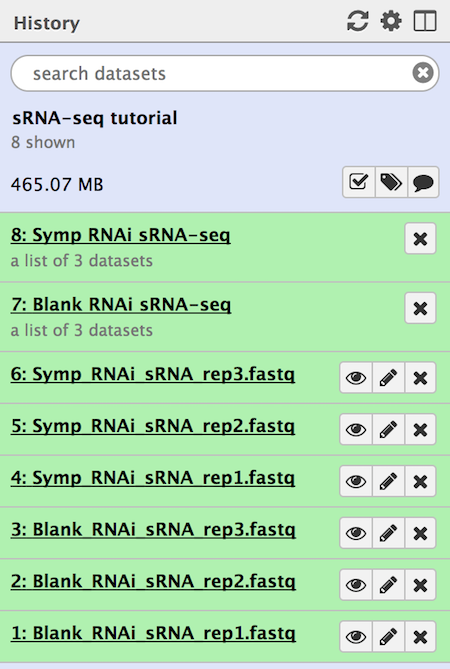Expand dataset 6: Symp_RNAi_sRNA_rep3.fastq

pos(153,375)
